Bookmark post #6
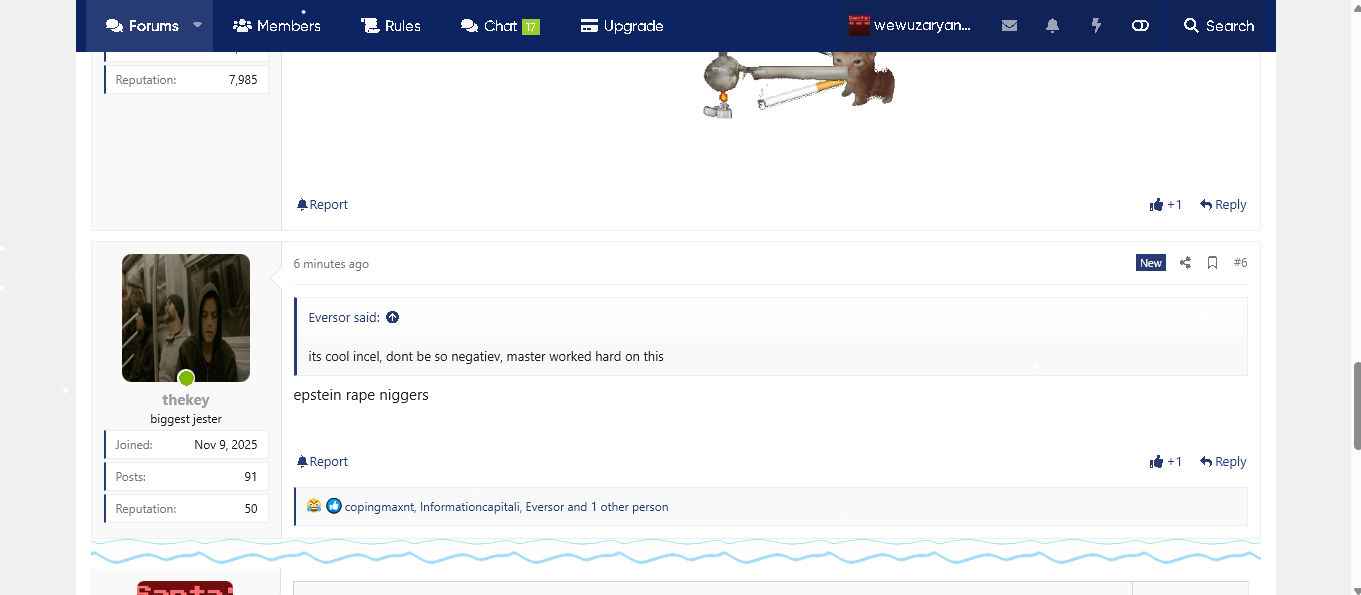Screen dimensions: 1361x595 [x=1212, y=263]
